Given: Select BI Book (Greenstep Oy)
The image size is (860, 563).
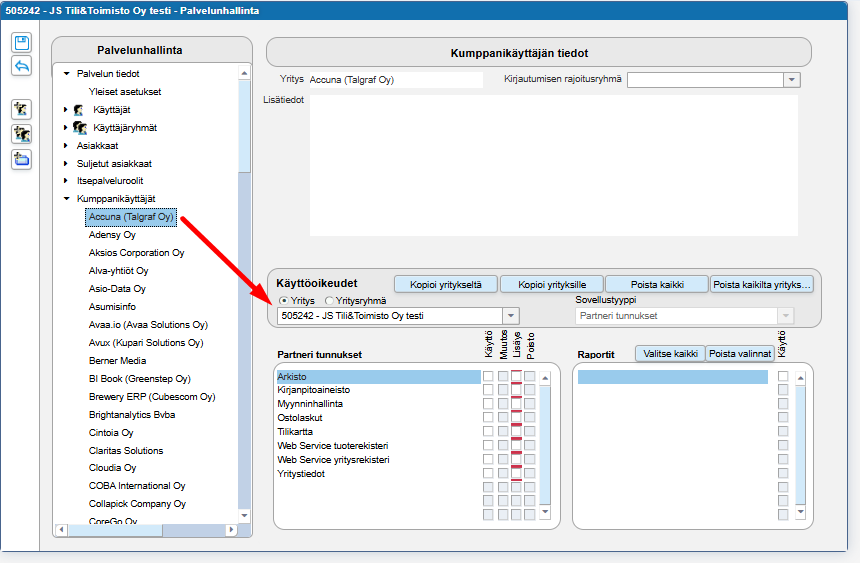Looking at the screenshot, I should point(140,379).
